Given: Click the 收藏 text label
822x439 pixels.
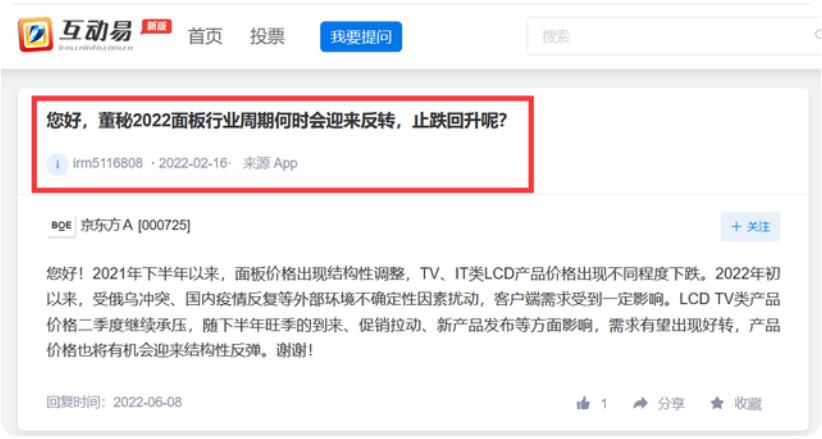Looking at the screenshot, I should click(x=748, y=403).
